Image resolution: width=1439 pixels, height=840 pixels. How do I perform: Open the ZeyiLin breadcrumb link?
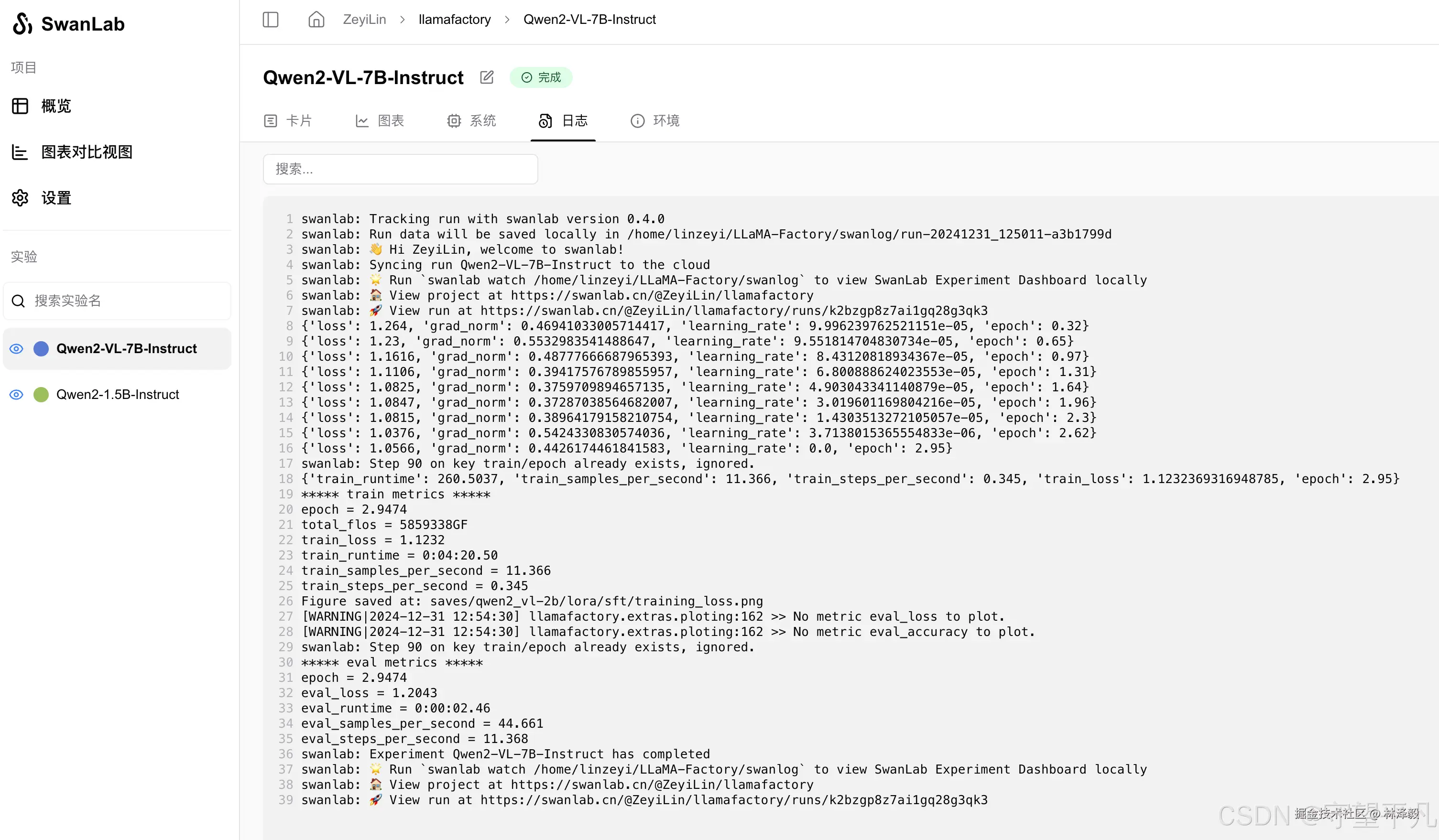364,20
